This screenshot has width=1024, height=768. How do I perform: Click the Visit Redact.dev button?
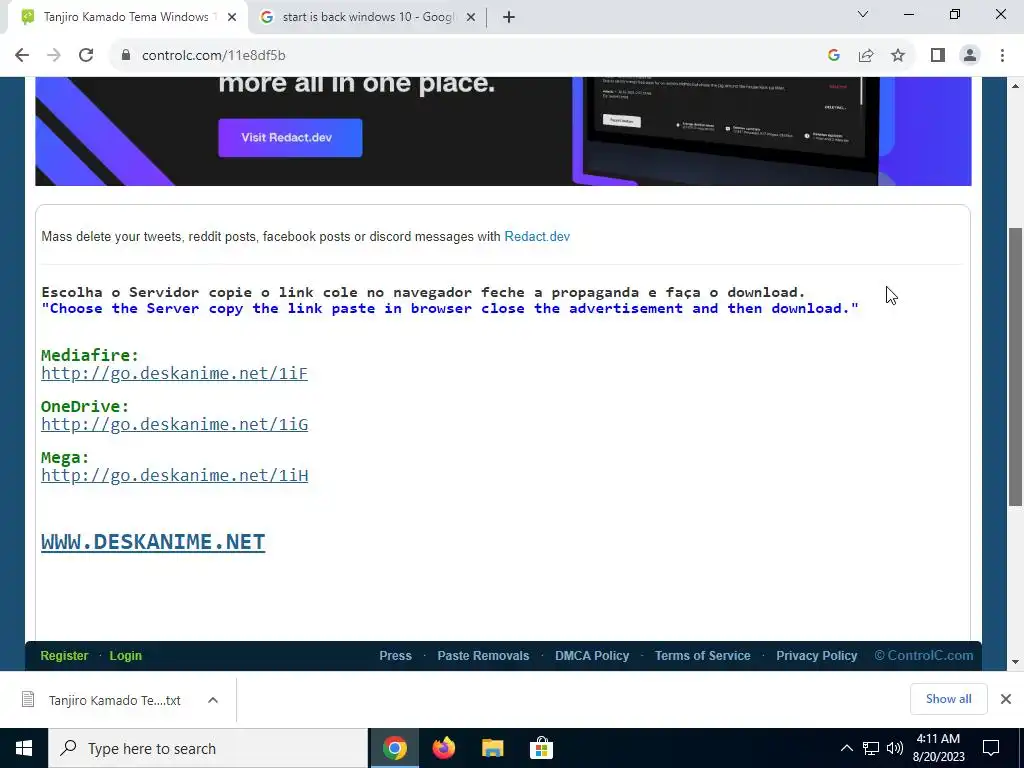tap(290, 138)
